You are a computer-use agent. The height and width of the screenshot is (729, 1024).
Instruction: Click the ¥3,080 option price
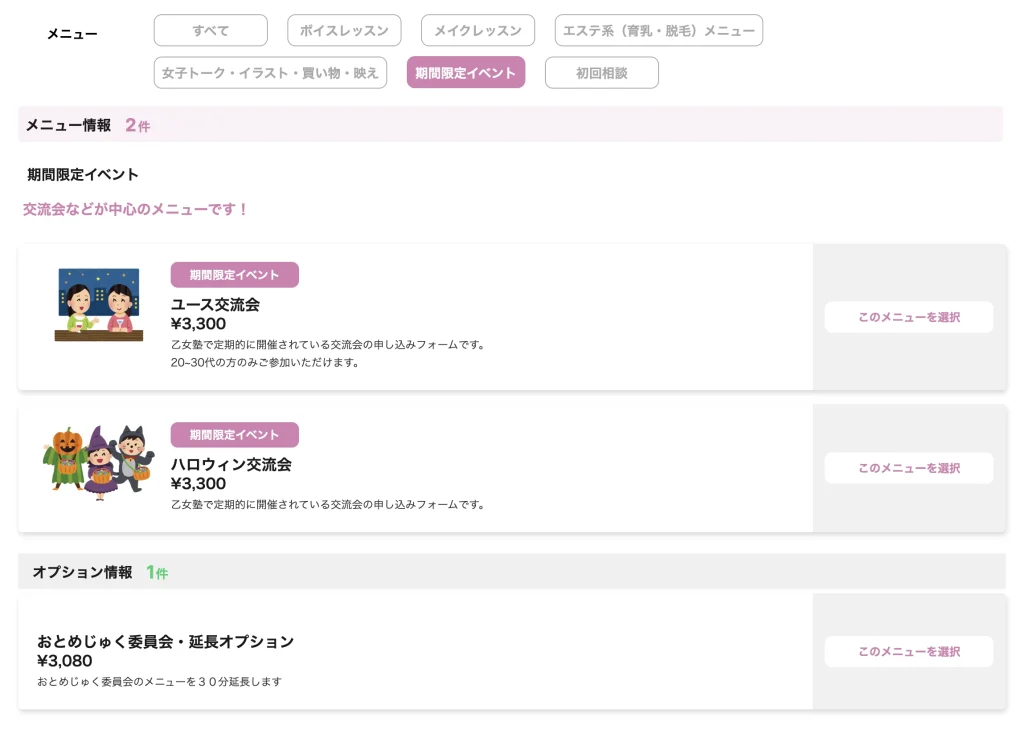pyautogui.click(x=64, y=661)
